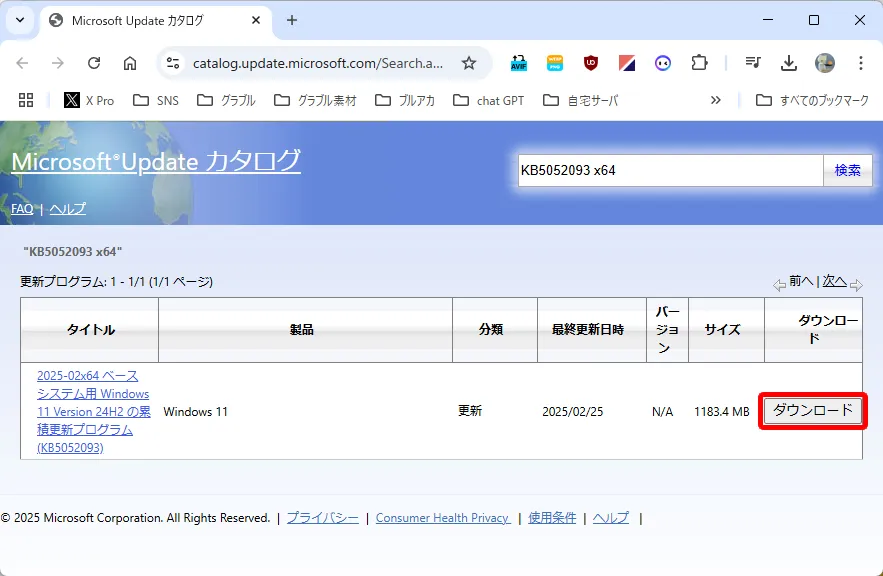Open the media control icon
Viewport: 883px width, 576px height.
point(753,63)
